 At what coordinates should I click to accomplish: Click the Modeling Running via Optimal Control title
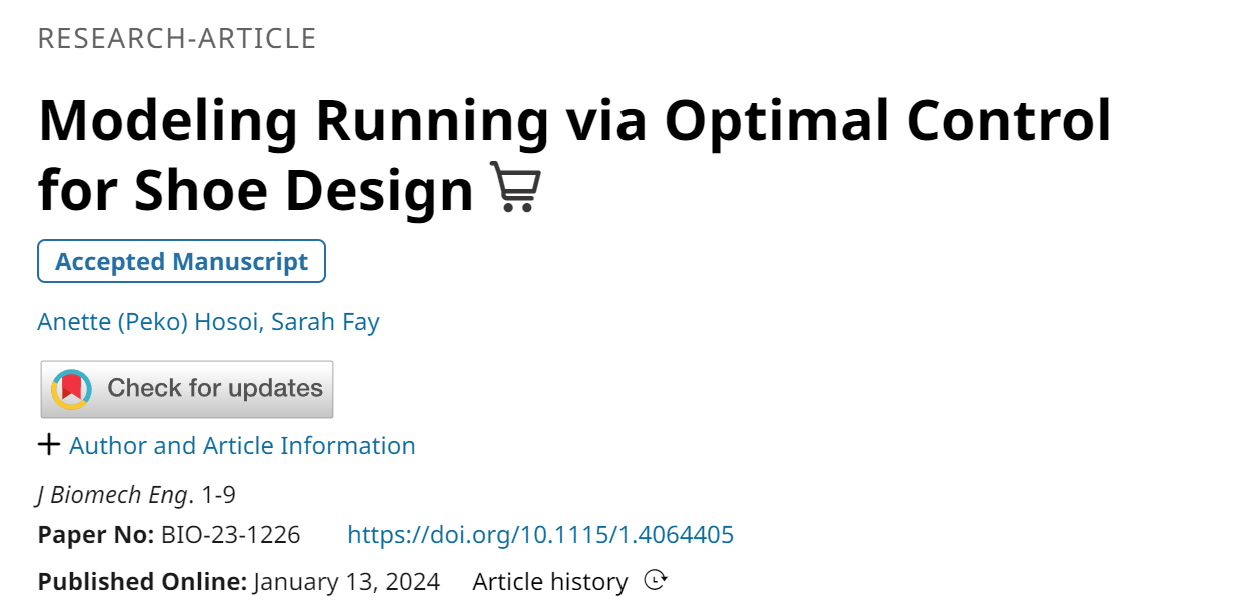(575, 120)
